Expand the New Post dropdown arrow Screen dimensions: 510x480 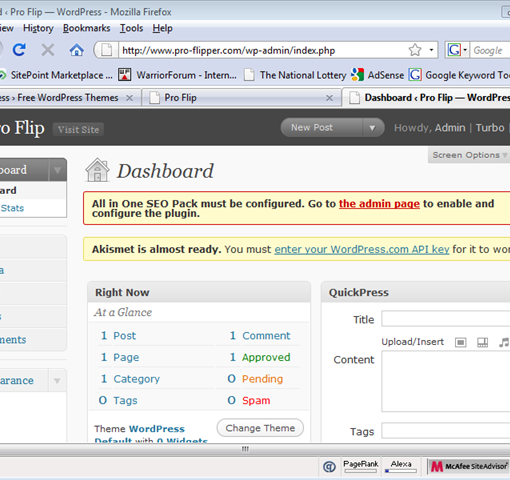coord(372,128)
